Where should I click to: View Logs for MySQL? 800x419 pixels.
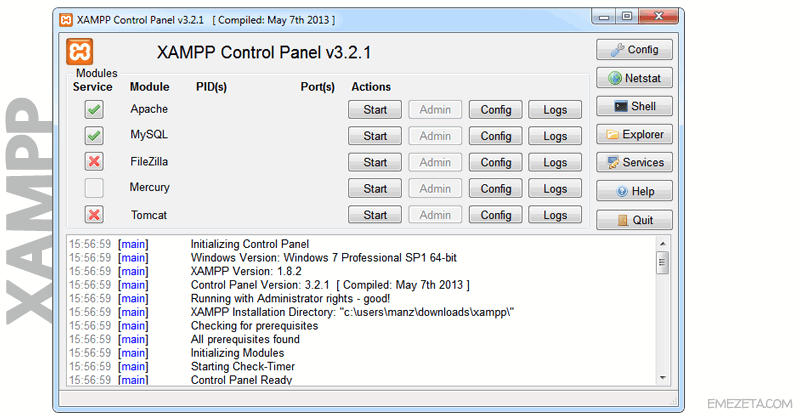click(555, 136)
